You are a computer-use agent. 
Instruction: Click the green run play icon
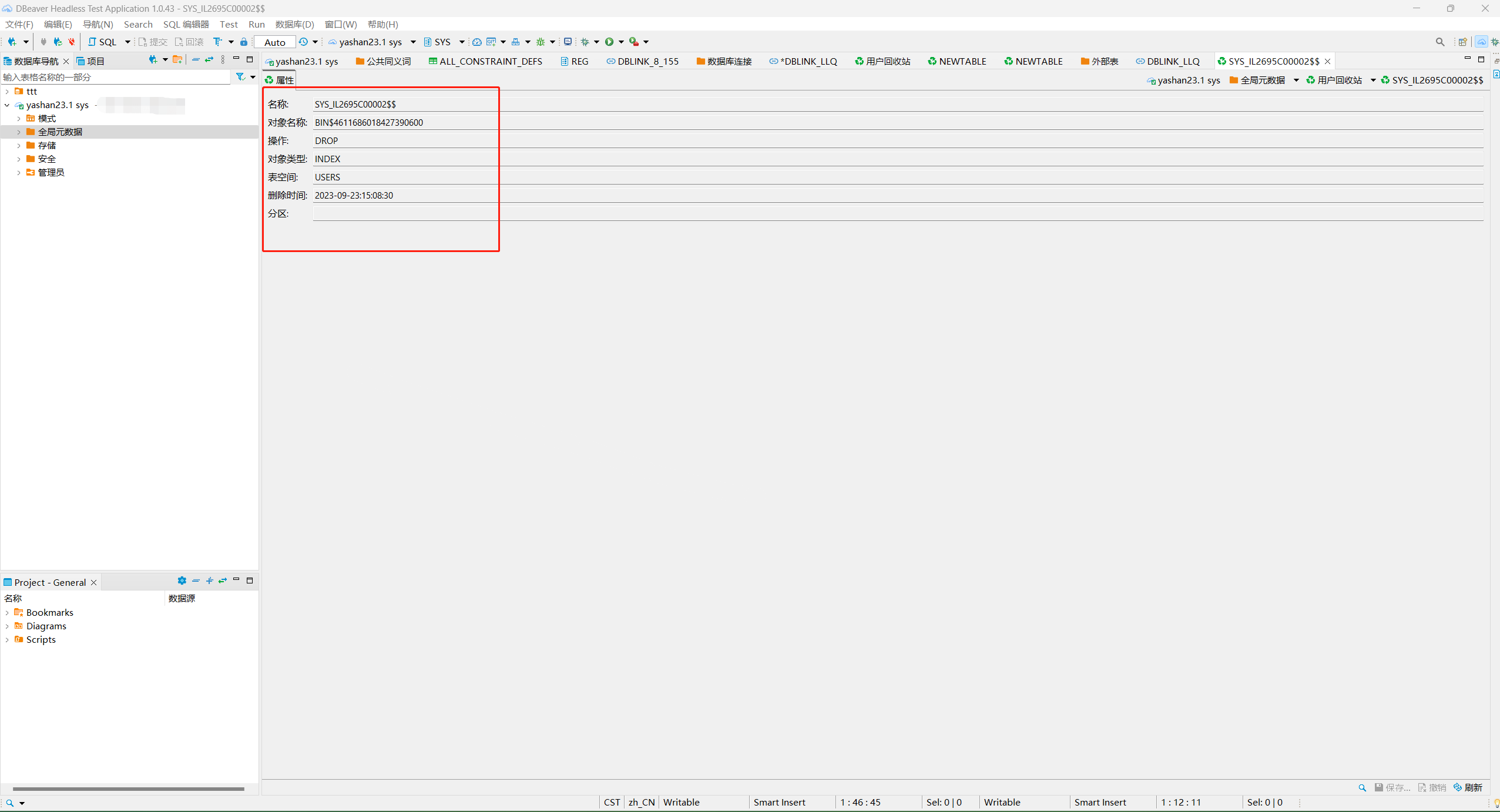[x=609, y=42]
